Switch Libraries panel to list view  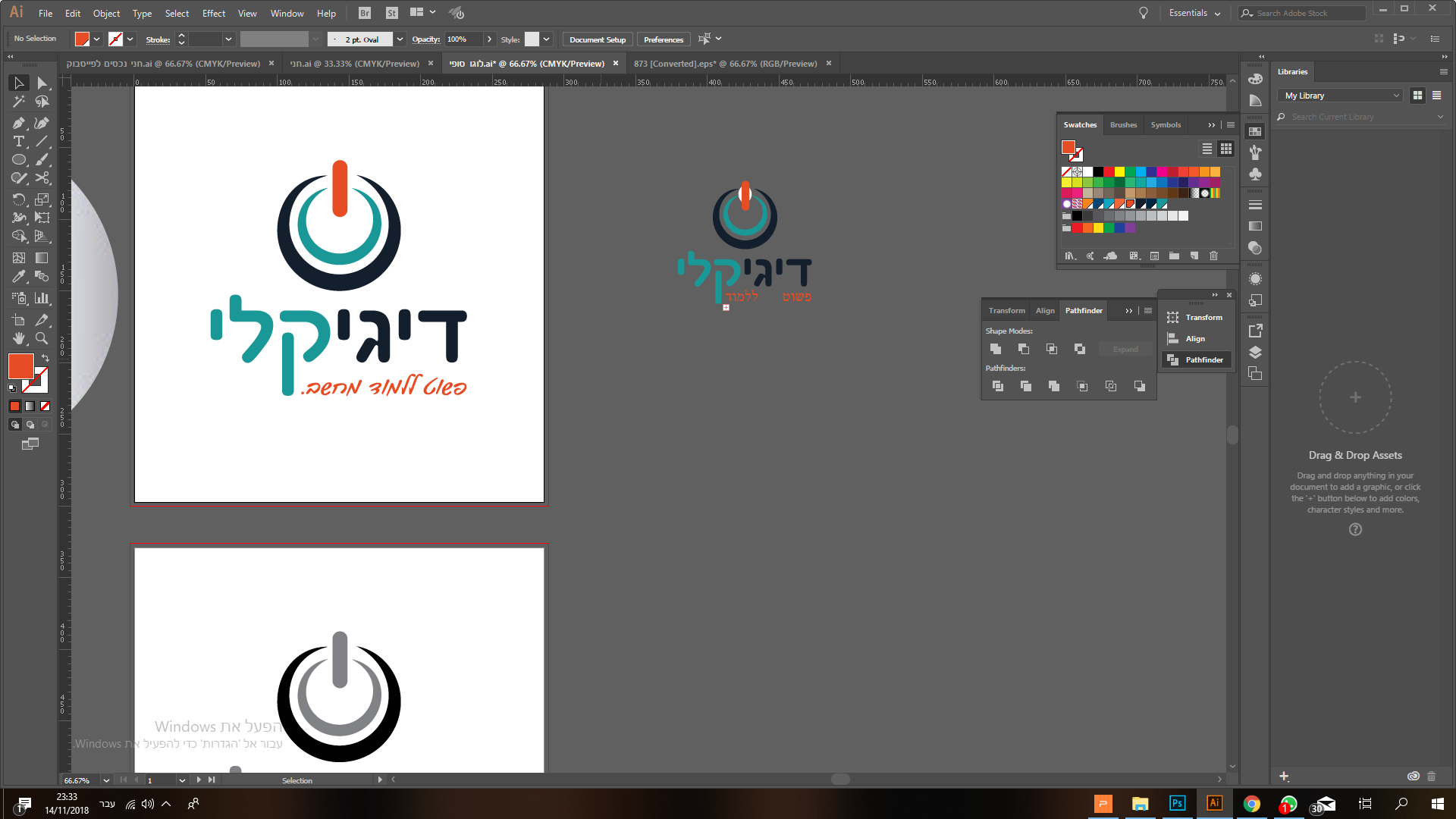tap(1436, 96)
